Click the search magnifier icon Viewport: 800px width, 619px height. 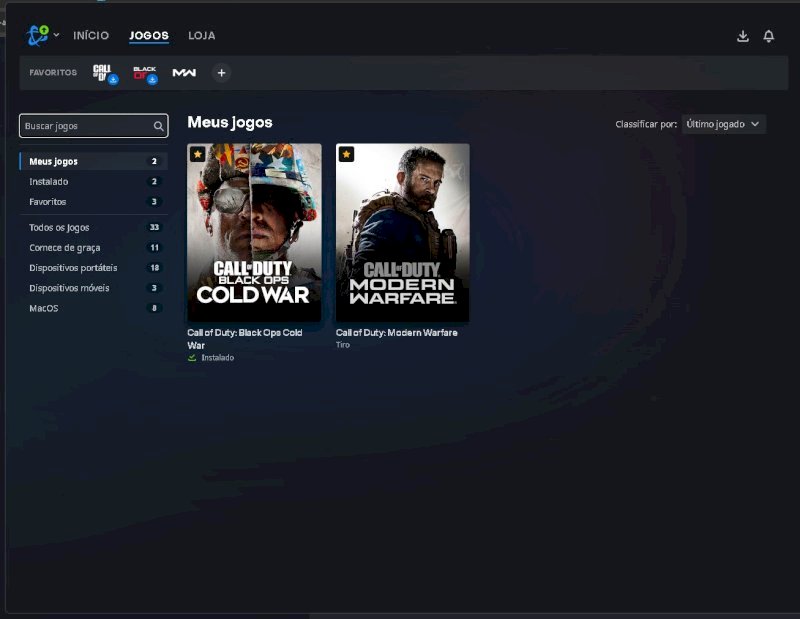158,126
